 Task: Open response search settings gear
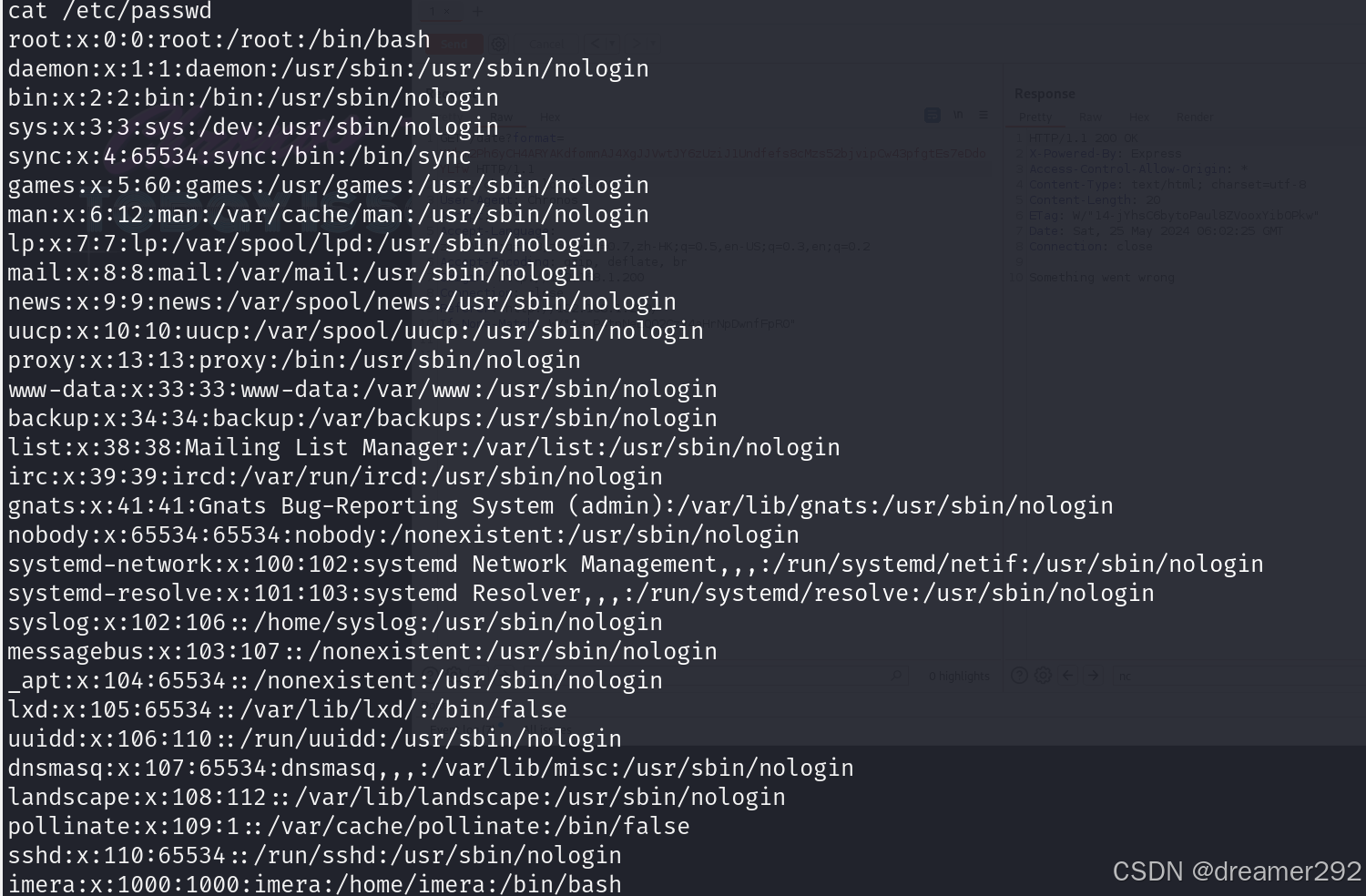[x=1043, y=676]
